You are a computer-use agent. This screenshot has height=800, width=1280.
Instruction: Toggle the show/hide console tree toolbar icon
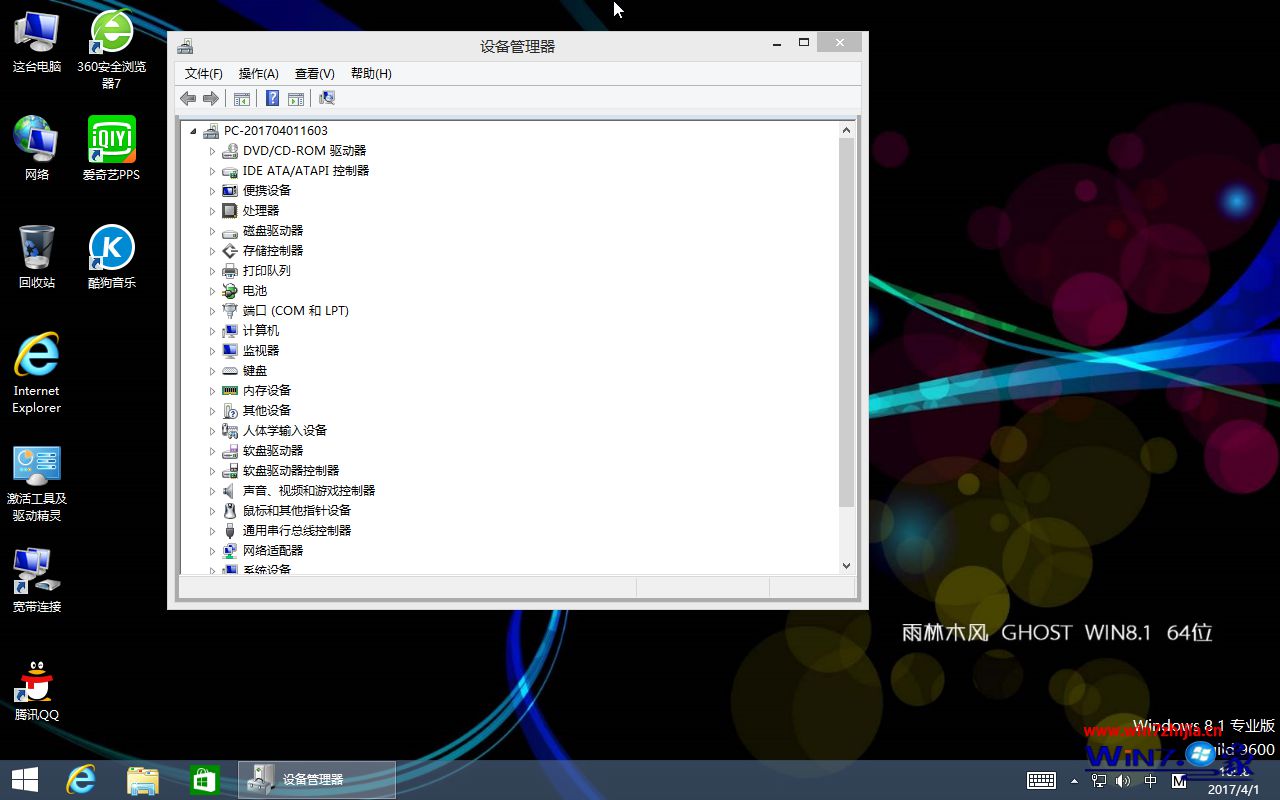pyautogui.click(x=241, y=98)
